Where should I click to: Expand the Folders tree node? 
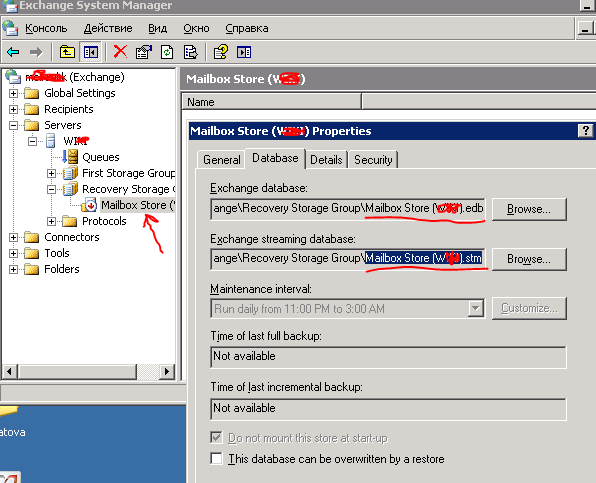(13, 269)
